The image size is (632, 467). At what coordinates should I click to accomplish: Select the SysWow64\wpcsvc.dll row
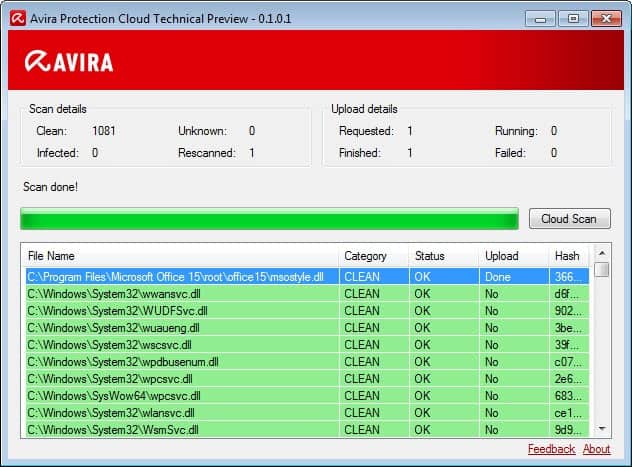[308, 396]
